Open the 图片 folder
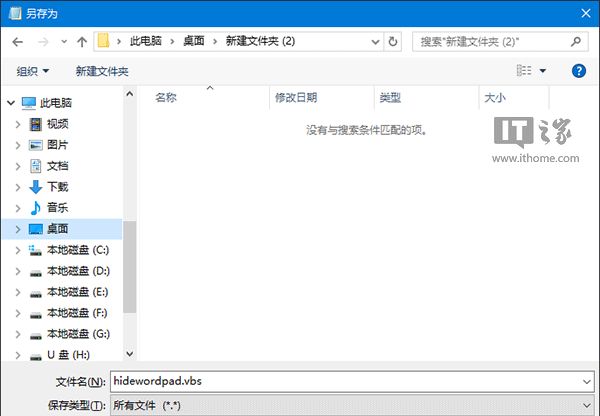Image resolution: width=600 pixels, height=416 pixels. (57, 145)
